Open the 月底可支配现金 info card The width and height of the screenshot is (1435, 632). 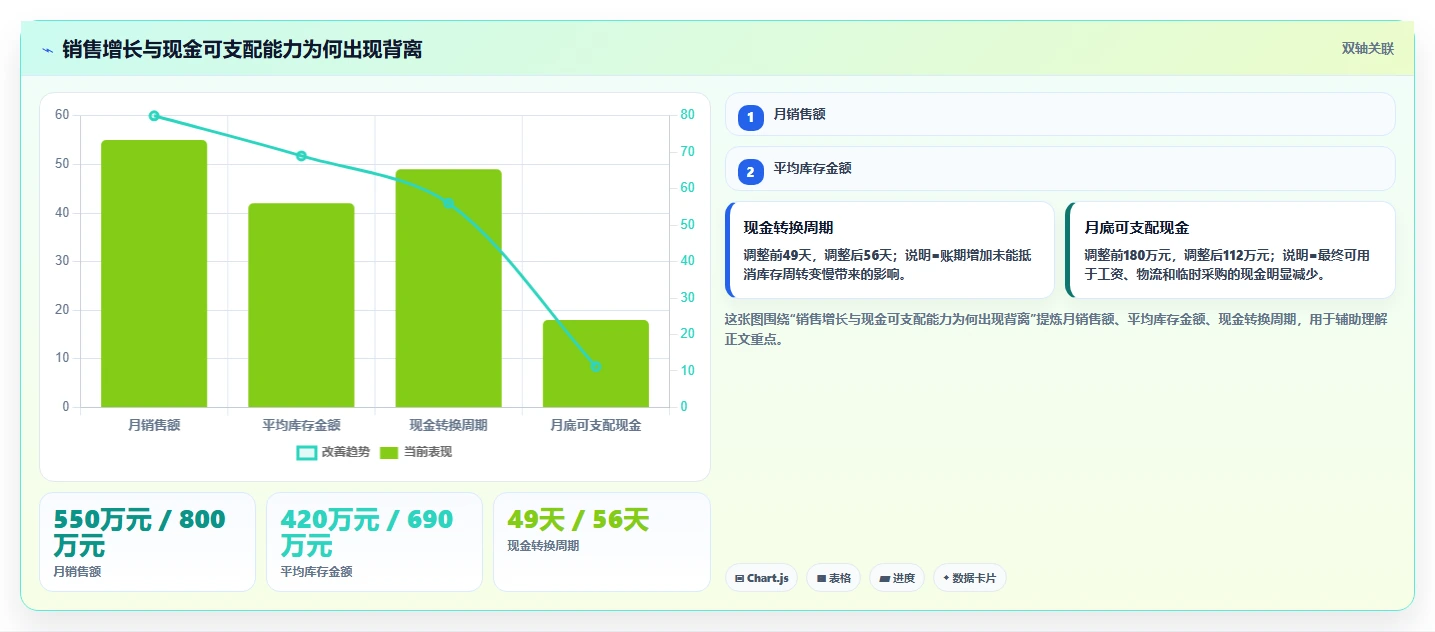[x=1230, y=250]
